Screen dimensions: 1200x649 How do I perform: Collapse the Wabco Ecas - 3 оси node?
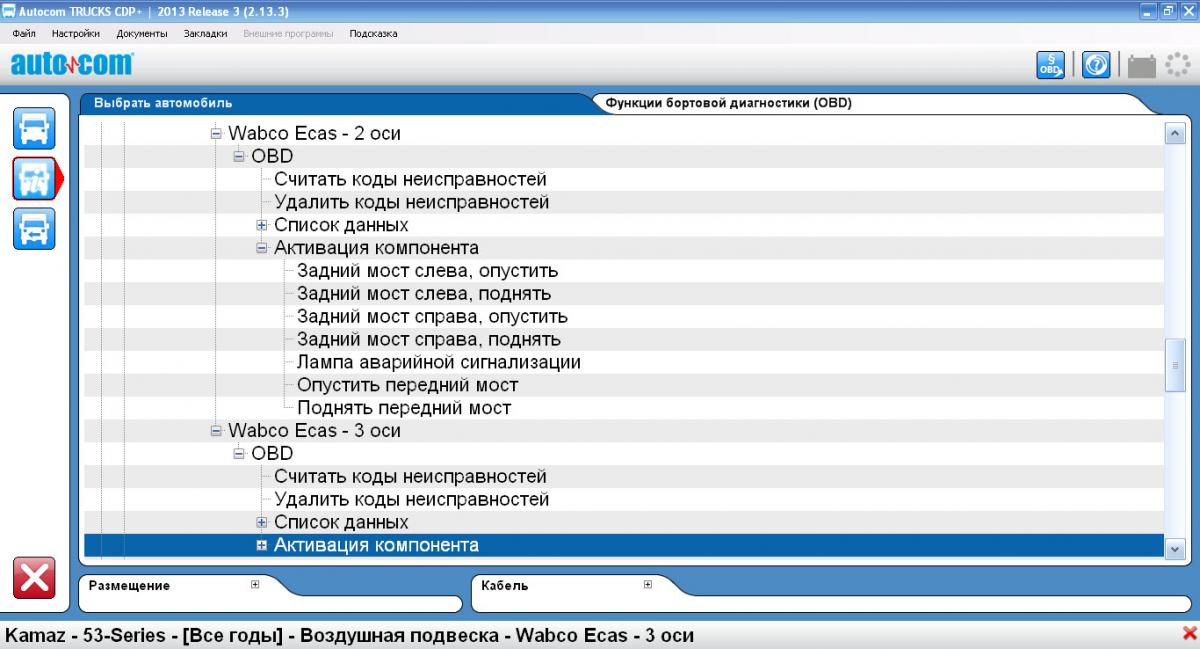pos(216,431)
